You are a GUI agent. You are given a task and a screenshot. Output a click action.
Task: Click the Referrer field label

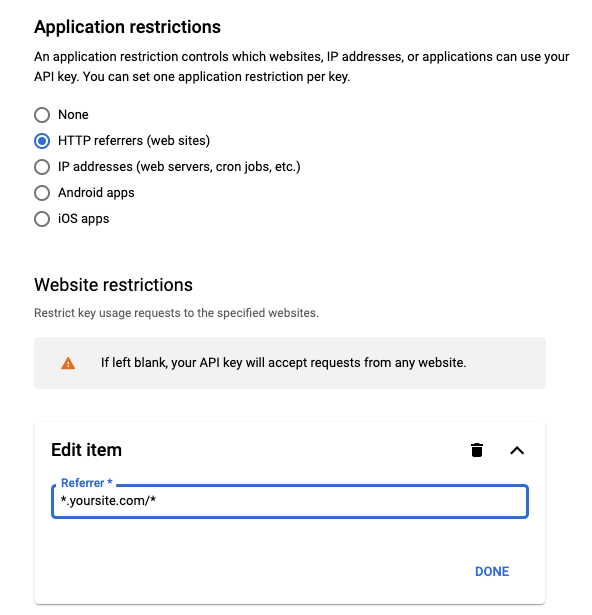(87, 483)
